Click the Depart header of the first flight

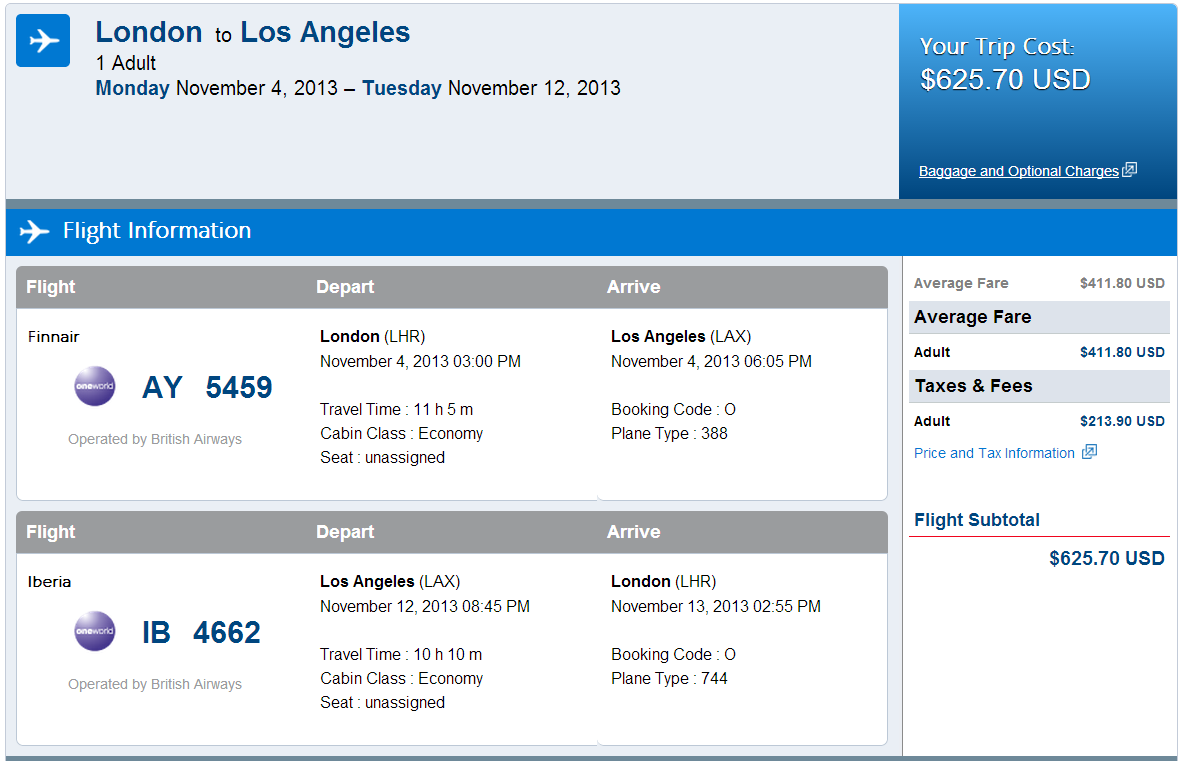pos(345,287)
